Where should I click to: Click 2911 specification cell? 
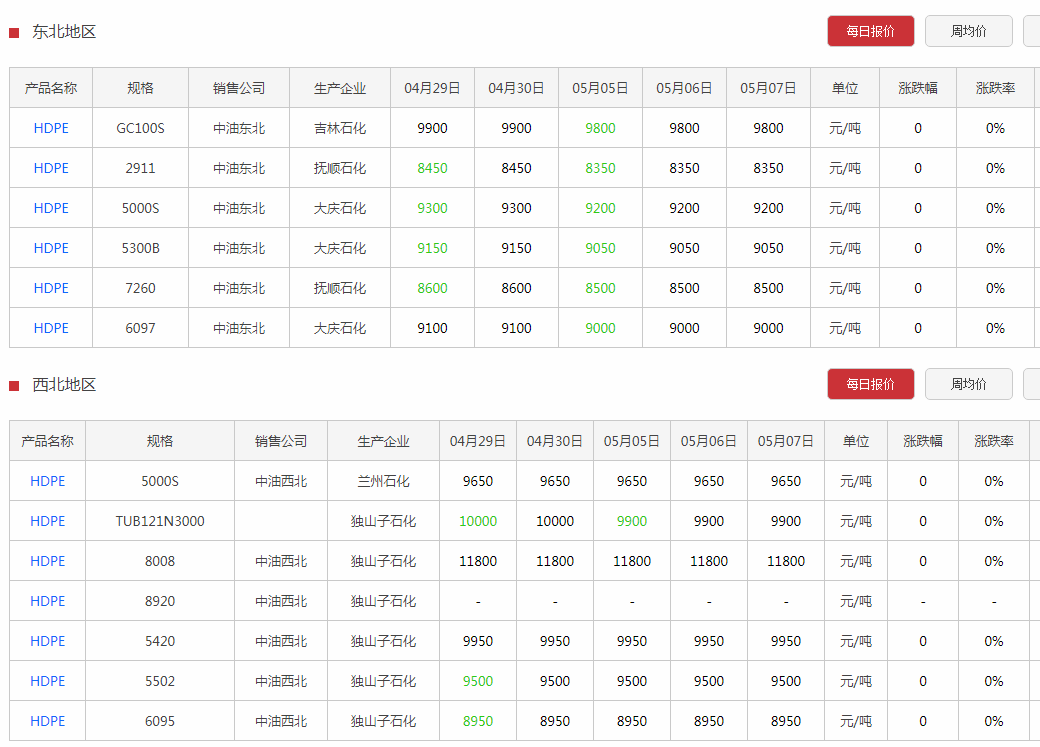[141, 168]
